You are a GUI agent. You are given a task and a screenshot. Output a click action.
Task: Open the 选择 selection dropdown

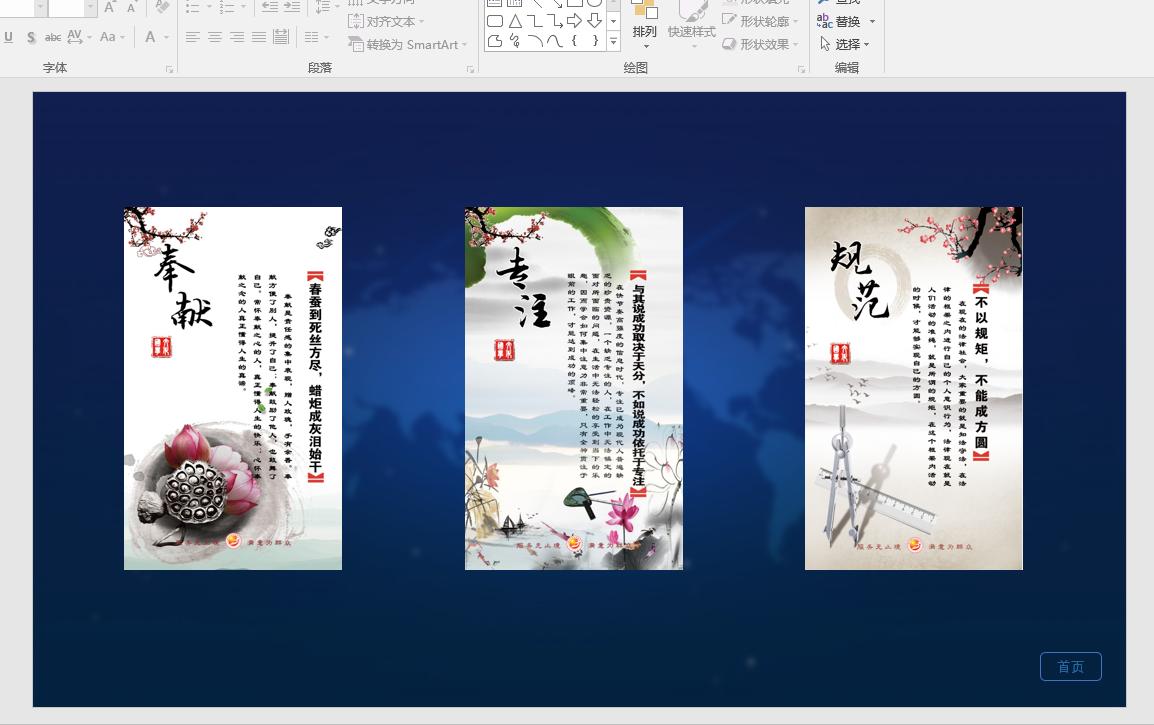click(x=848, y=44)
